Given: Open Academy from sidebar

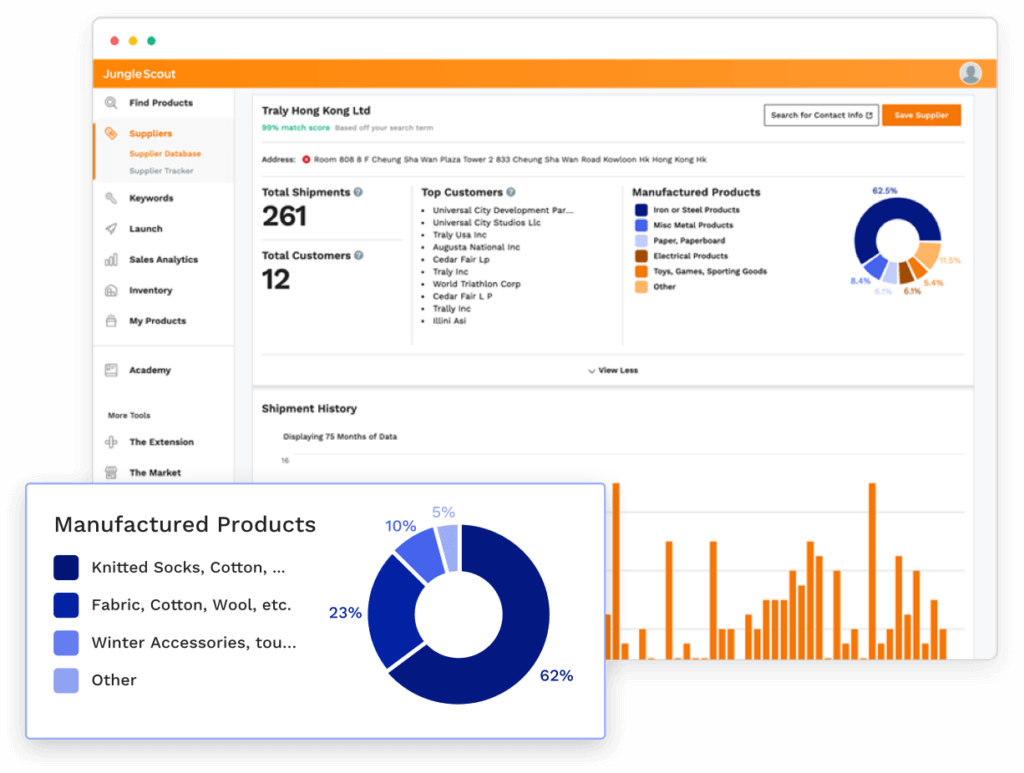Looking at the screenshot, I should click(150, 370).
